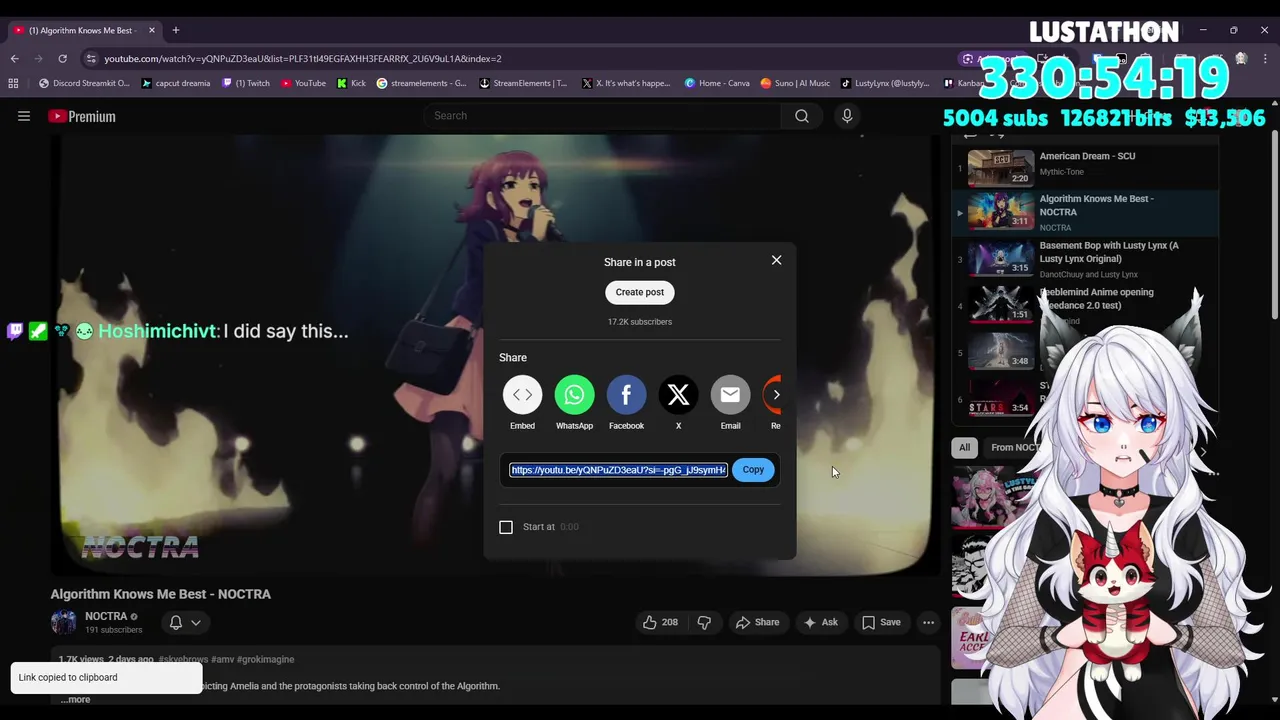Search with voice microphone icon

coord(847,116)
